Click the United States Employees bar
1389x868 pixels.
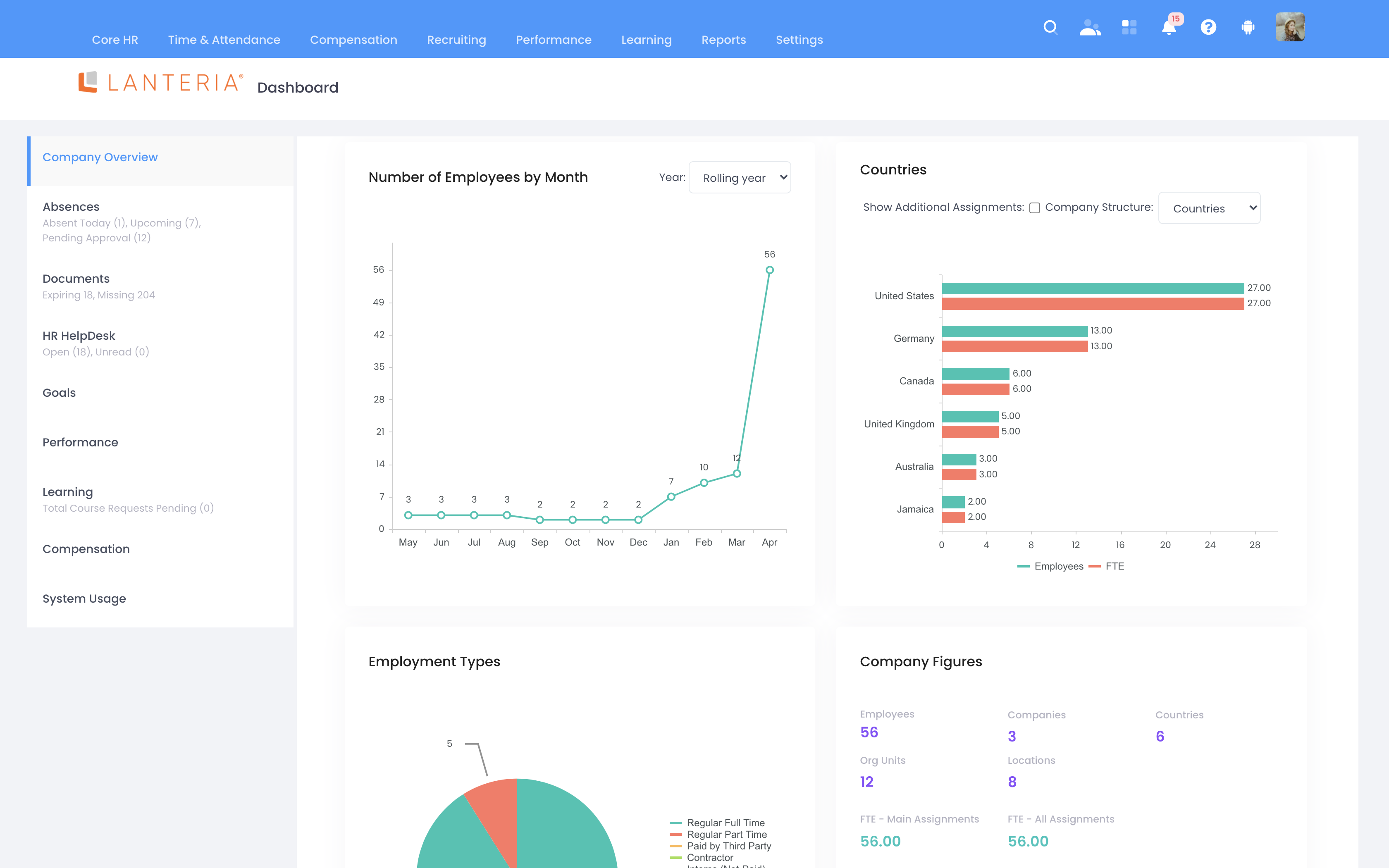1093,288
